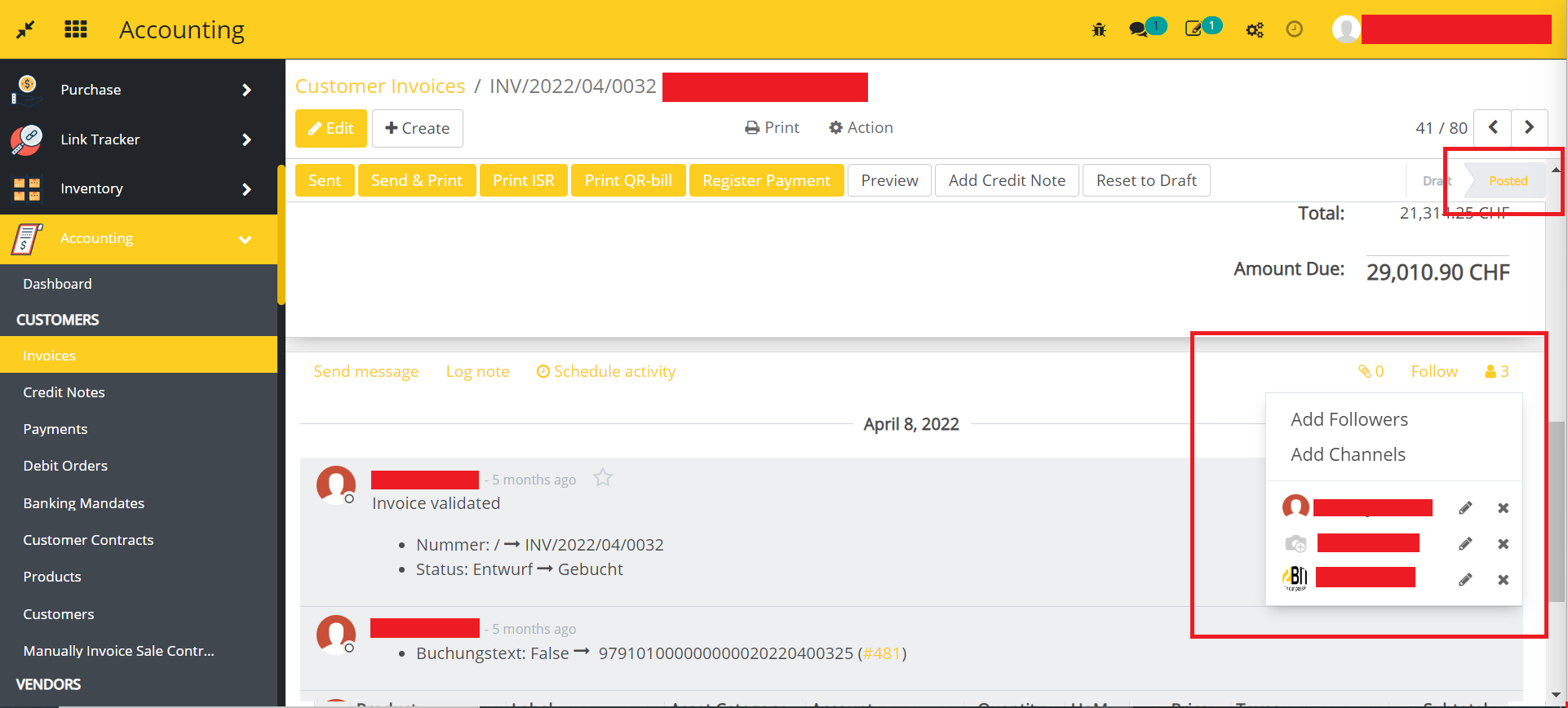The image size is (1568, 708).
Task: Remove the first follower with X
Action: (x=1503, y=508)
